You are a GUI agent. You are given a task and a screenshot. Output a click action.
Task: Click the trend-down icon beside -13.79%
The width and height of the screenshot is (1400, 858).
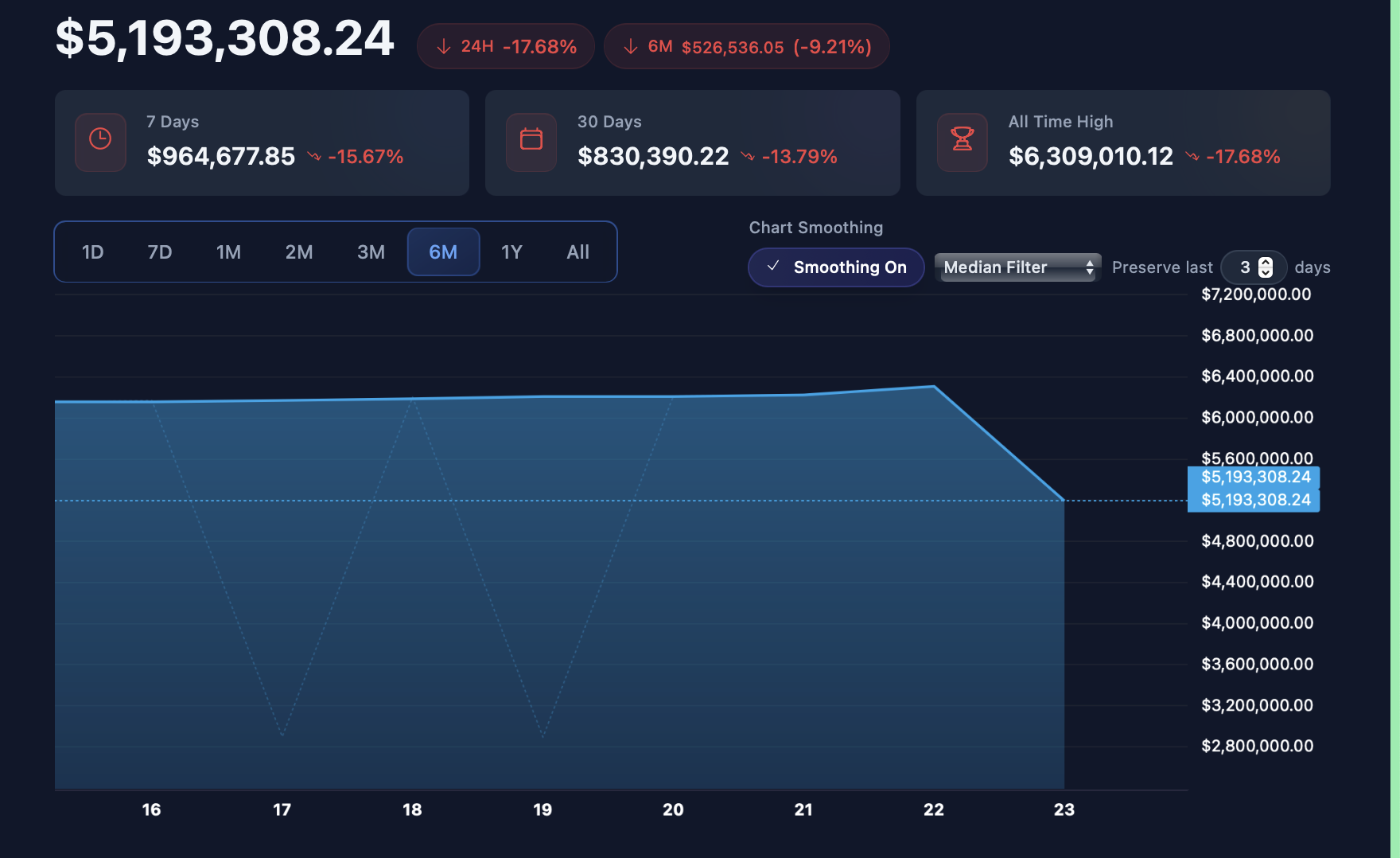click(x=748, y=157)
